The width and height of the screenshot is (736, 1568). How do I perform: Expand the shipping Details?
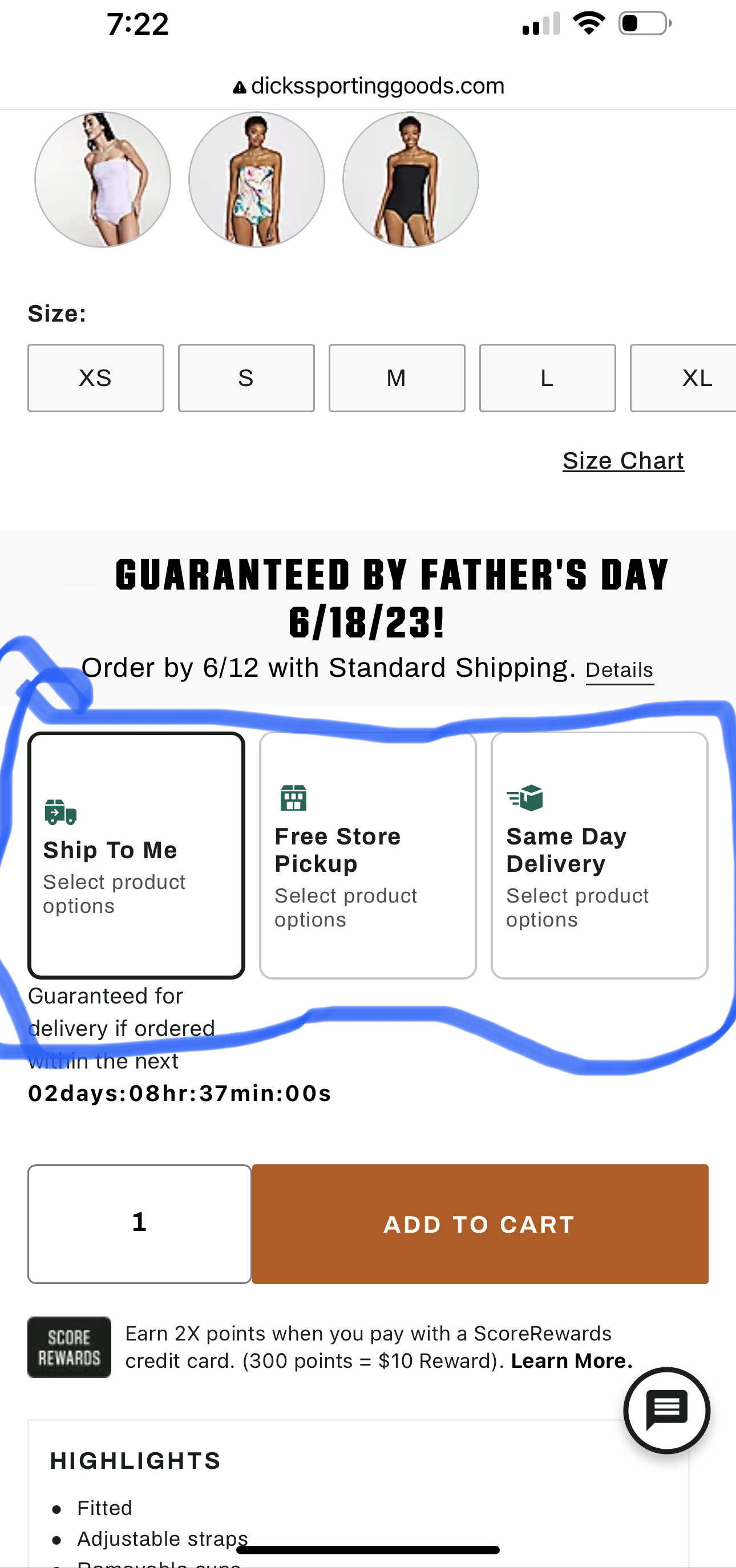pos(619,669)
